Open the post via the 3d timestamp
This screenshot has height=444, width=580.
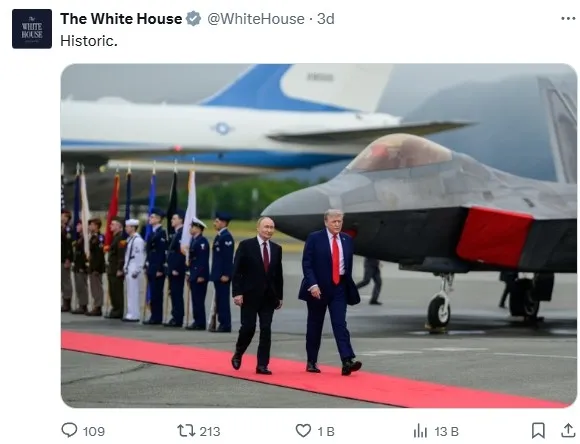pyautogui.click(x=326, y=19)
